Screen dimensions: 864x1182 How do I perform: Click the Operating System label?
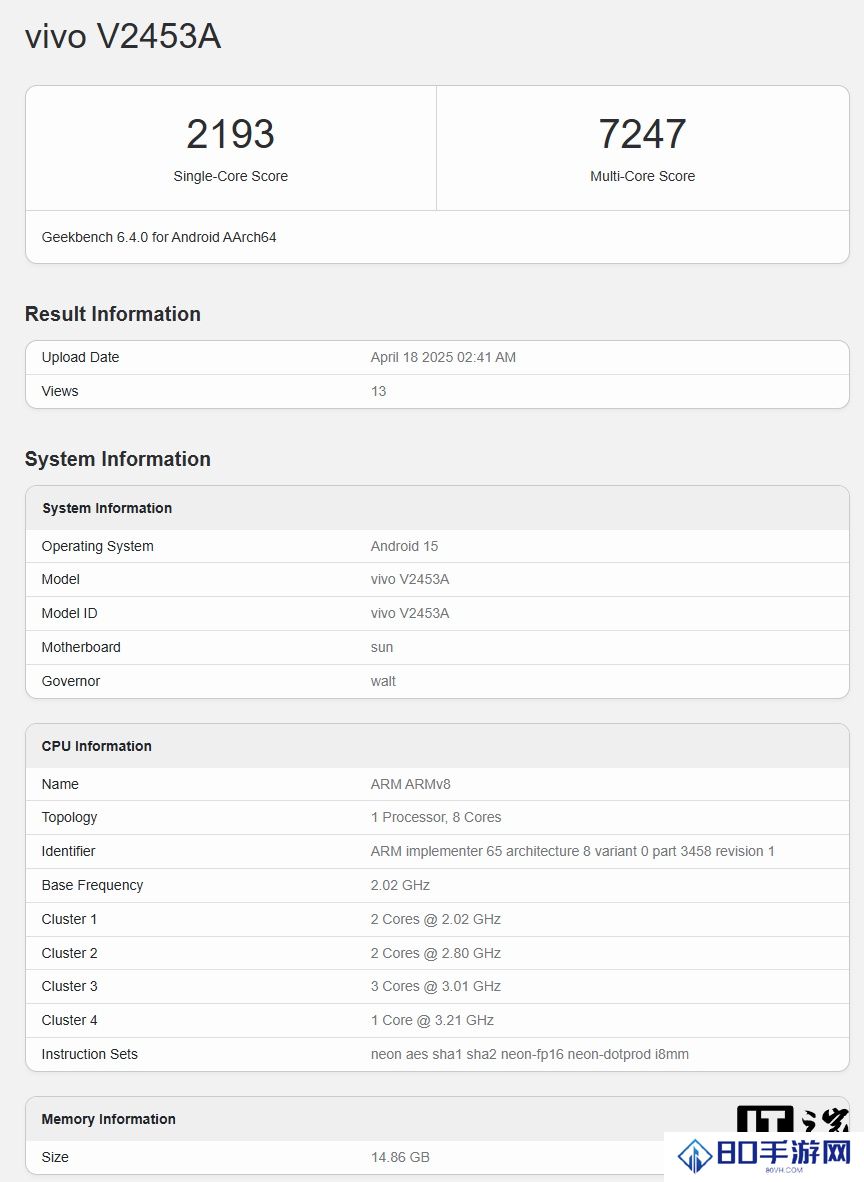97,546
